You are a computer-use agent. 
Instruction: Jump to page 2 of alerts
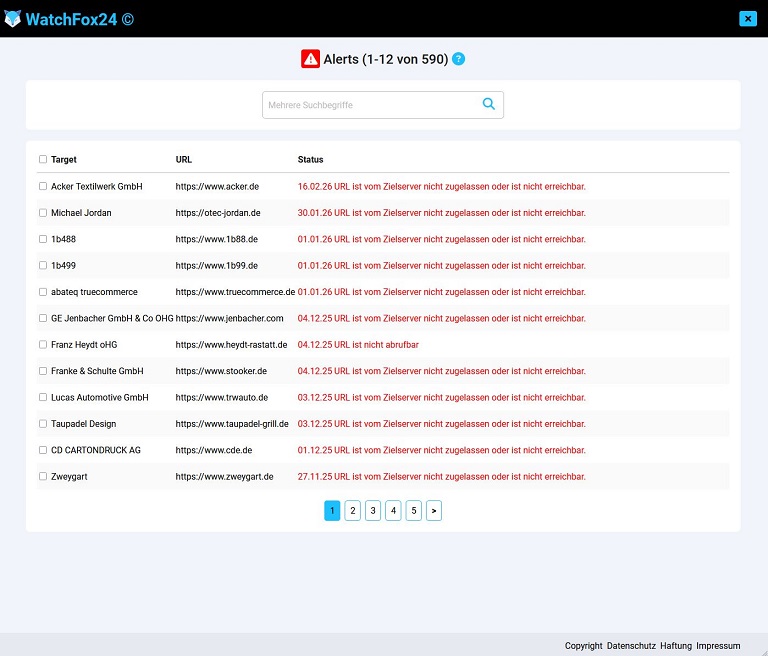pos(352,511)
